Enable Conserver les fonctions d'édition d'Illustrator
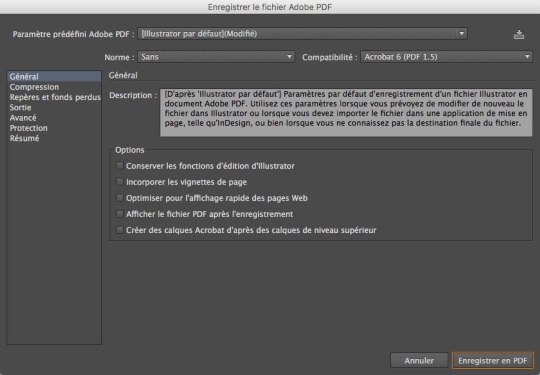Image resolution: width=540 pixels, height=375 pixels. 120,166
